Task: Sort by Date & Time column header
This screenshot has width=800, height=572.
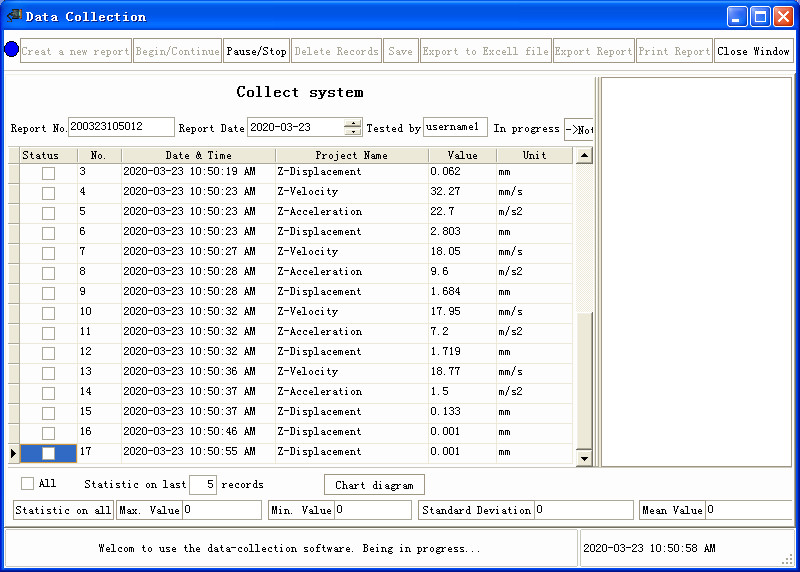Action: coord(198,155)
